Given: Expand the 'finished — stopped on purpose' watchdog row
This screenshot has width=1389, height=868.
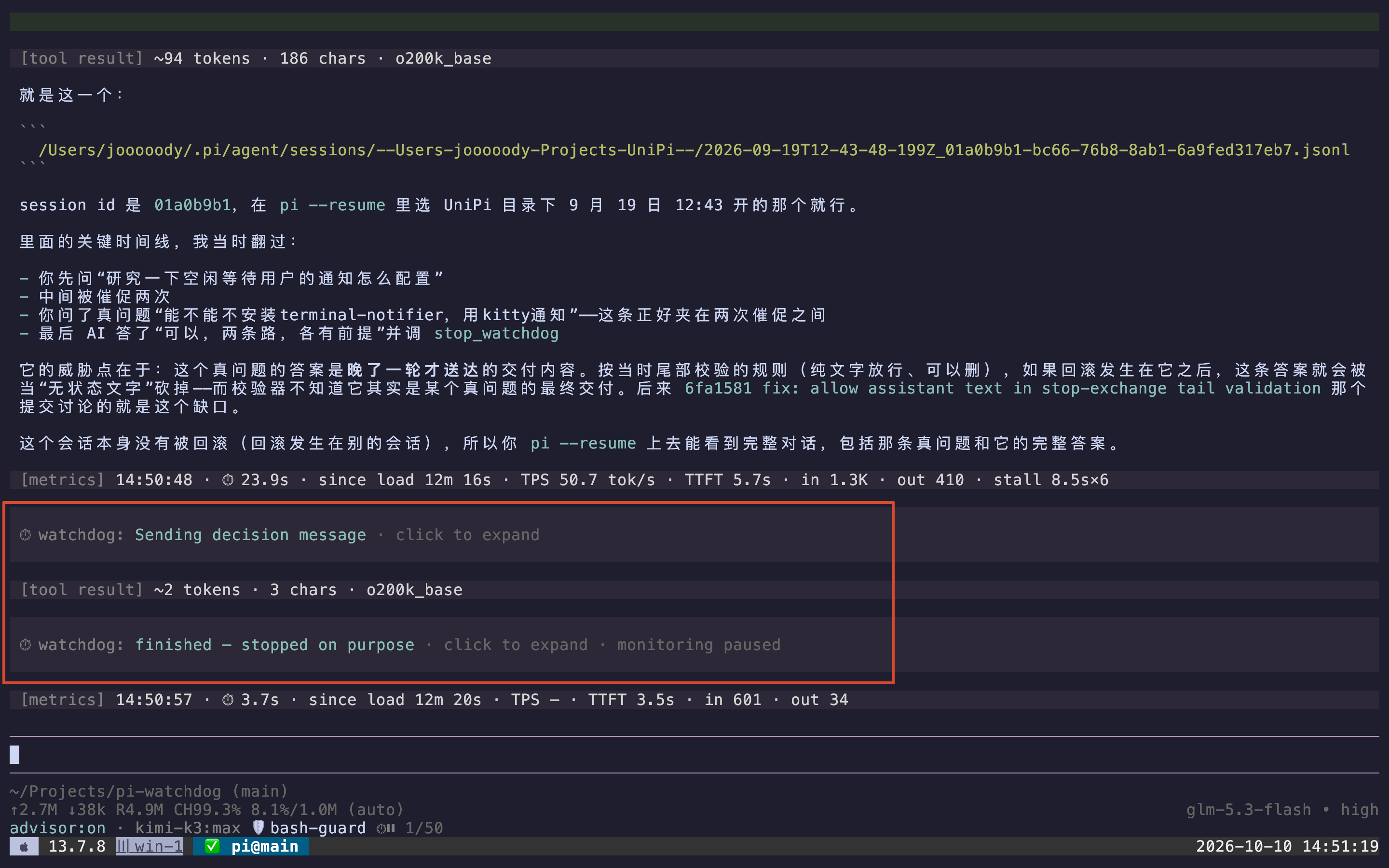Looking at the screenshot, I should (x=694, y=645).
